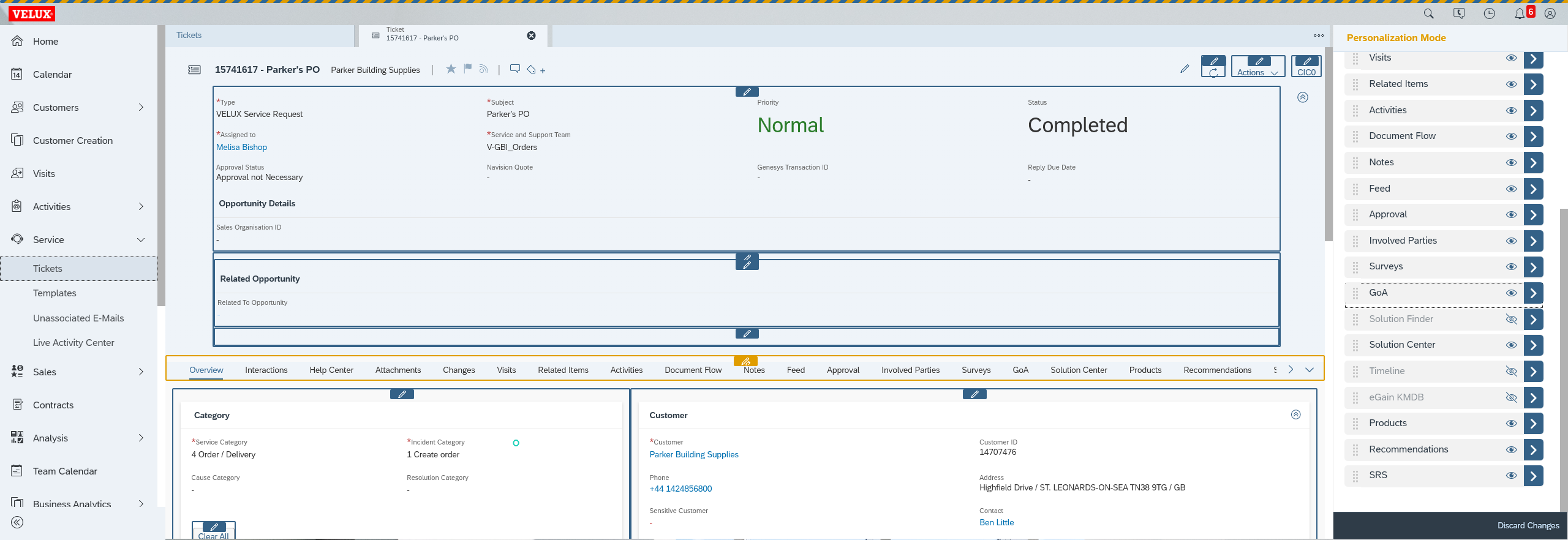The width and height of the screenshot is (1568, 540).
Task: Show the Timeline section via eye icon
Action: pyautogui.click(x=1511, y=371)
